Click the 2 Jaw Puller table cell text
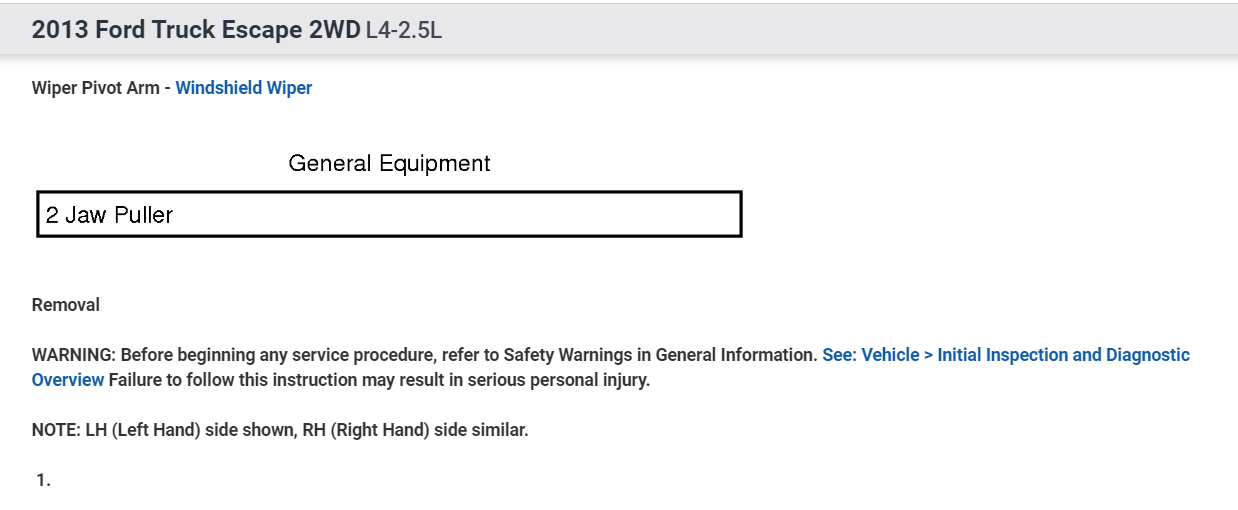 (x=109, y=215)
